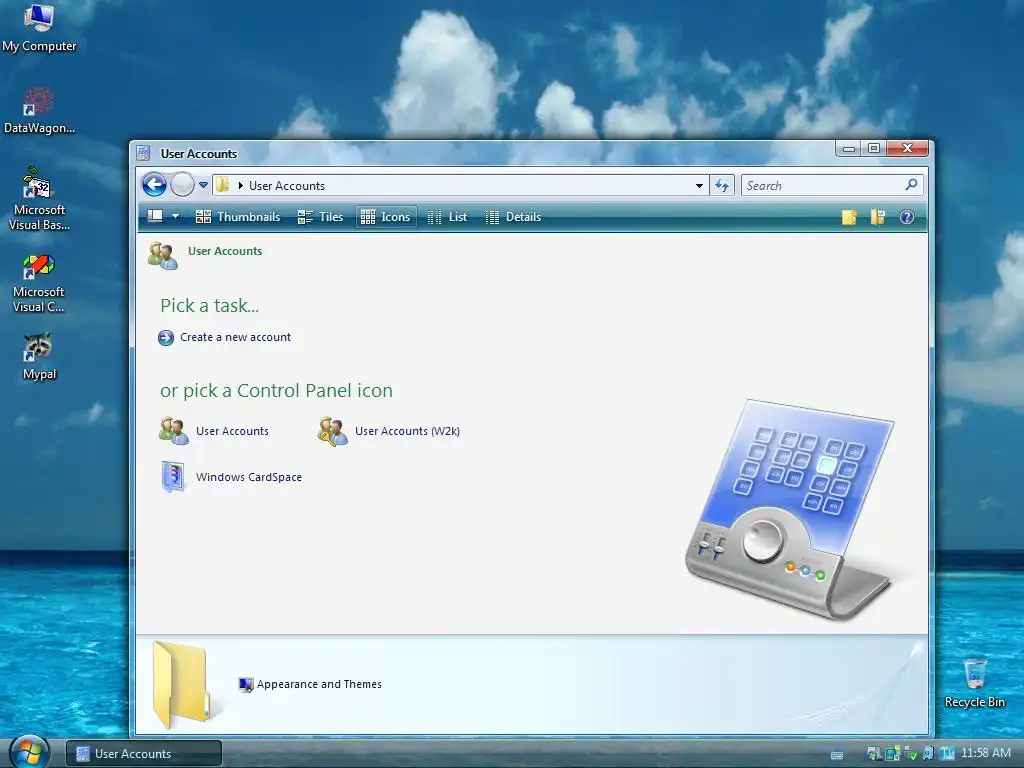
Task: Click the yellow folder icon in toolbar
Action: coord(848,217)
